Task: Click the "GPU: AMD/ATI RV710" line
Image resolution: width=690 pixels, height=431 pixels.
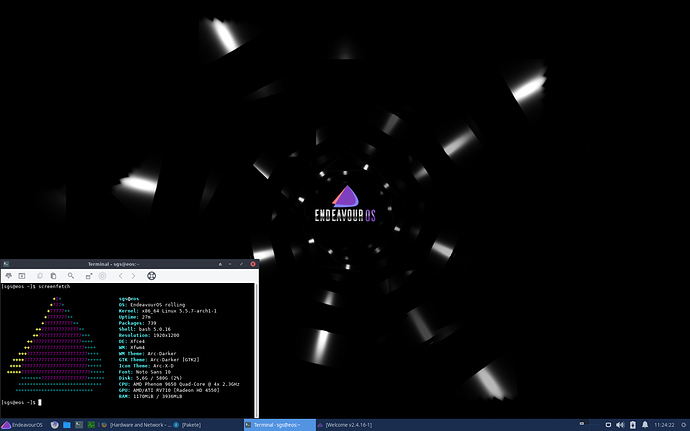Action: click(x=169, y=390)
